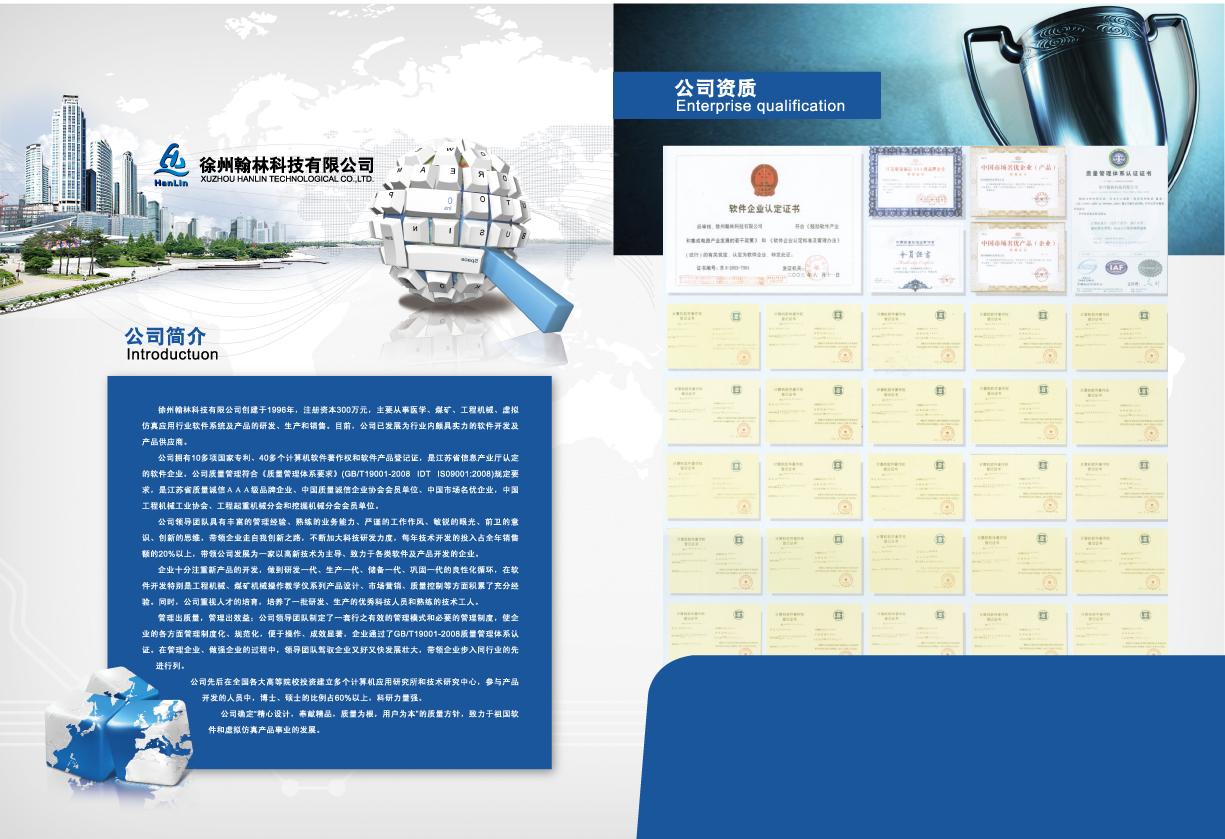Viewport: 1225px width, 839px height.
Task: Click paragraph starting 企业十分注重新产品的开发
Action: (330, 585)
